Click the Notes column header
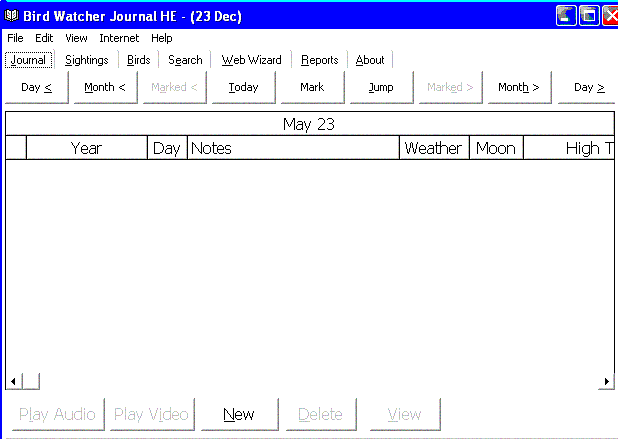Viewport: 618px width, 439px height. [293, 148]
